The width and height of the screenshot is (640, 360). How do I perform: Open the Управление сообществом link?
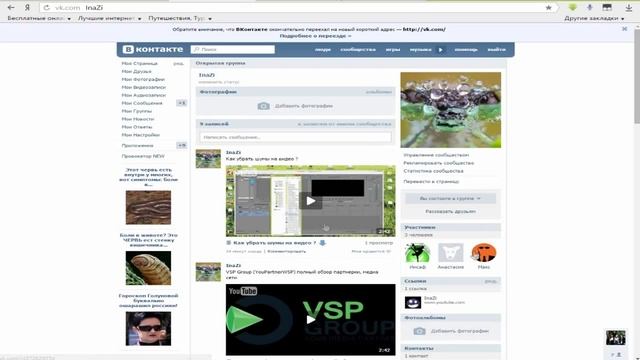(x=436, y=155)
